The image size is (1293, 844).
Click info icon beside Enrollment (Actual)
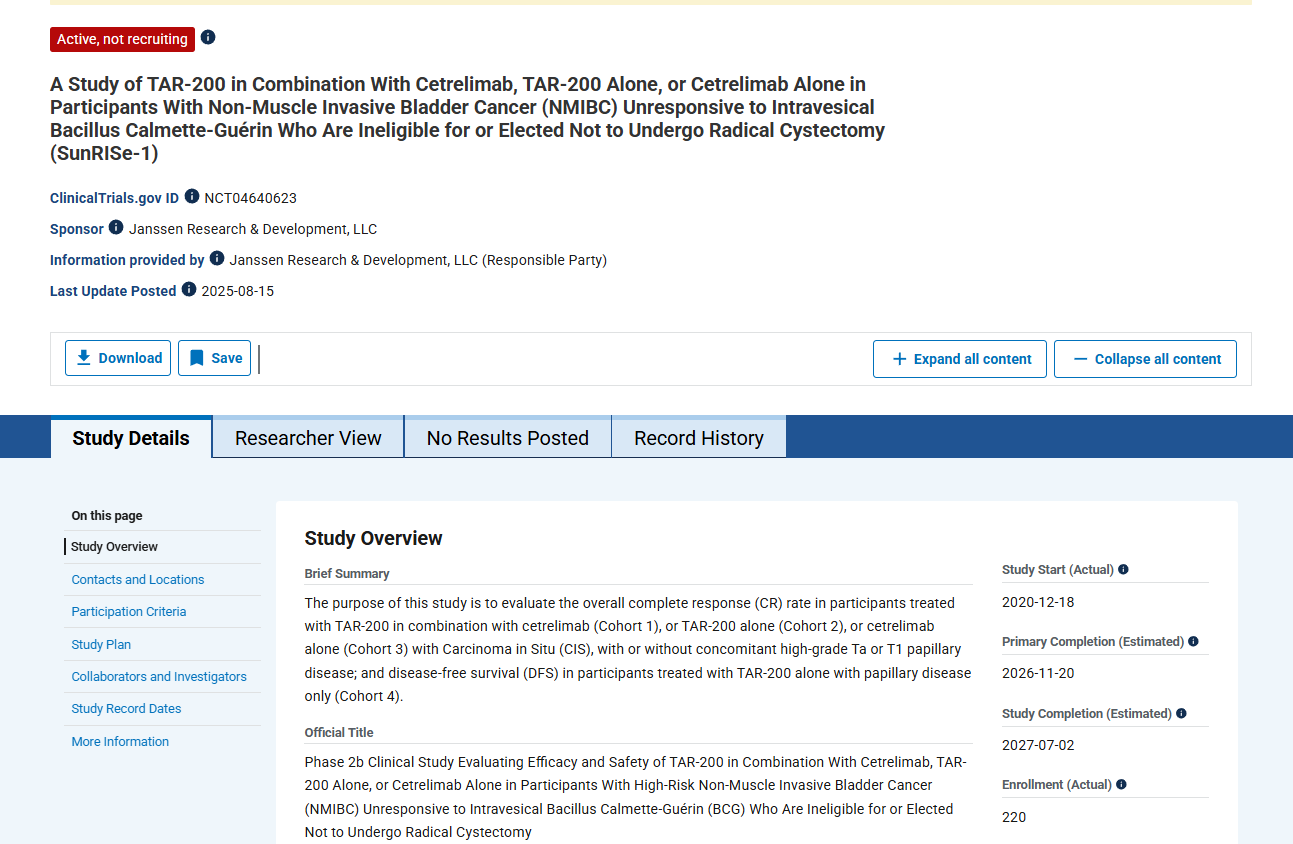point(1121,784)
